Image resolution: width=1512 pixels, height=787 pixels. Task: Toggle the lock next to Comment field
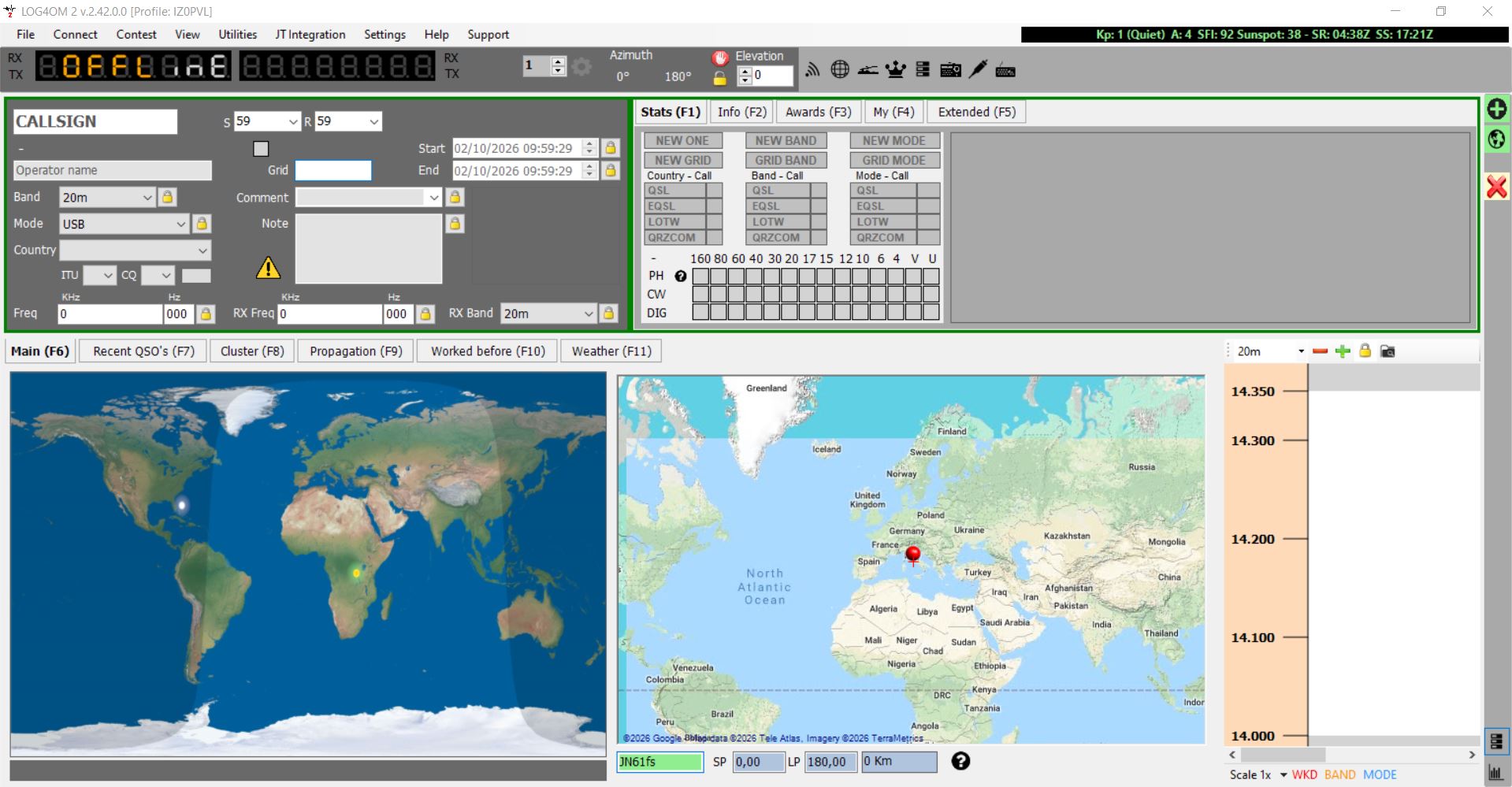455,197
